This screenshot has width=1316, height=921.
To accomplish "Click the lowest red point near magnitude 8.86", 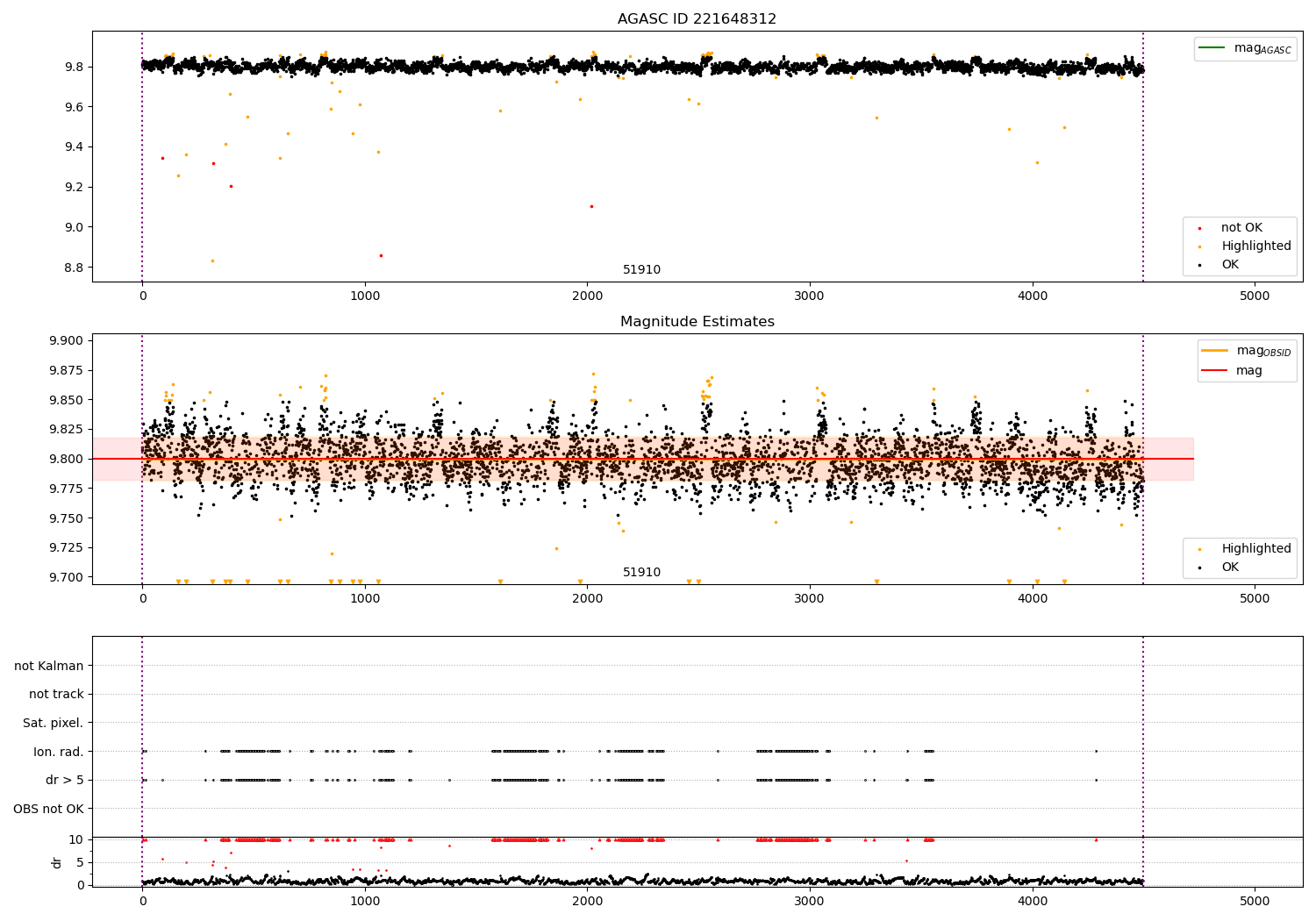I will (x=381, y=255).
